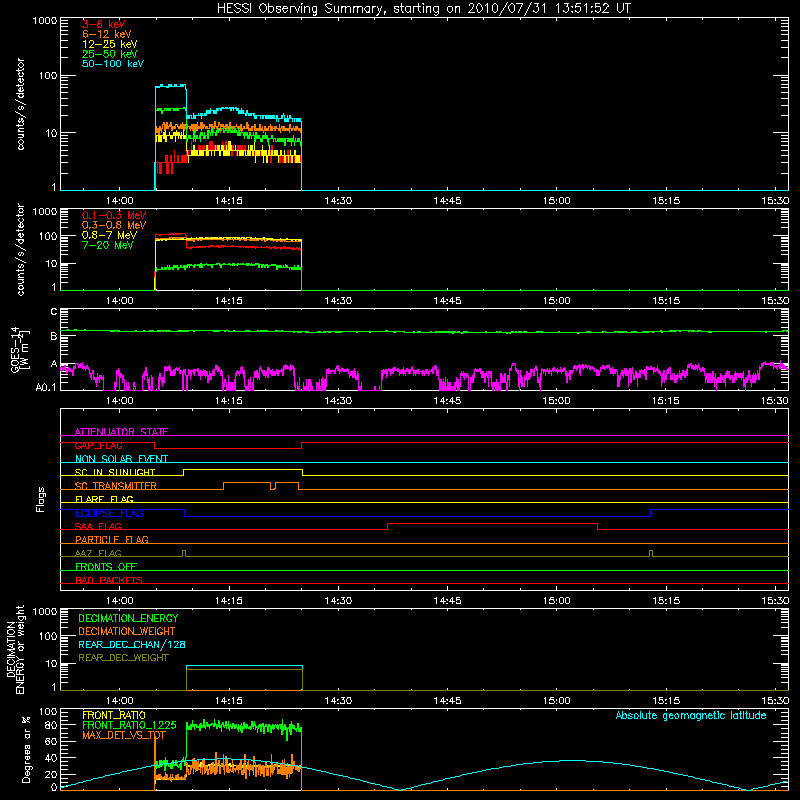800x800 pixels.
Task: Select the 25-50 keV legend label
Action: point(110,54)
